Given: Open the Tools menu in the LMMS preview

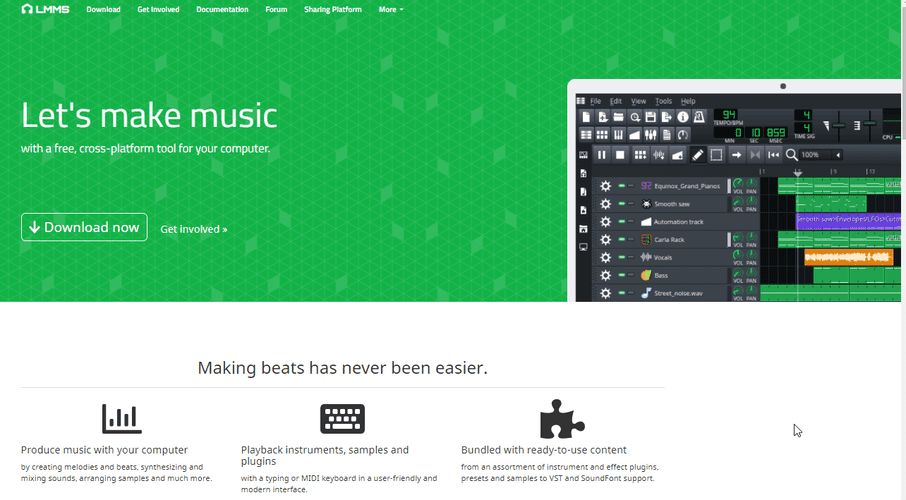Looking at the screenshot, I should 663,101.
